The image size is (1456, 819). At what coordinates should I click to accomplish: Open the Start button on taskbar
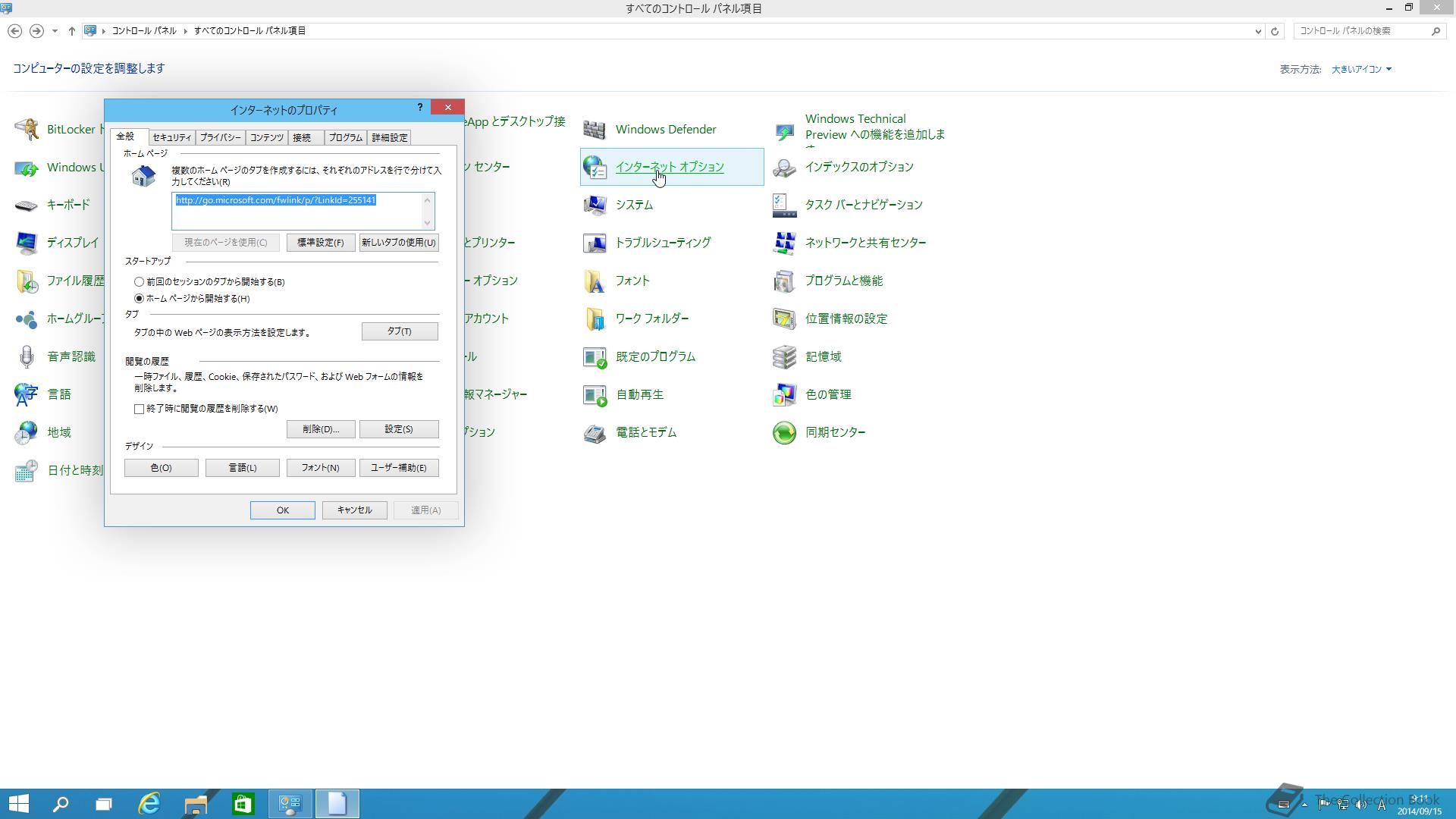click(18, 804)
